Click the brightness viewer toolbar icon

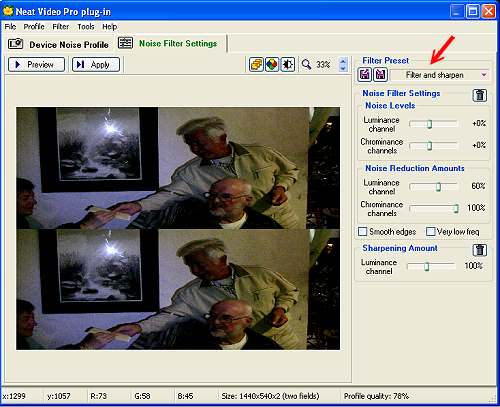click(x=288, y=64)
